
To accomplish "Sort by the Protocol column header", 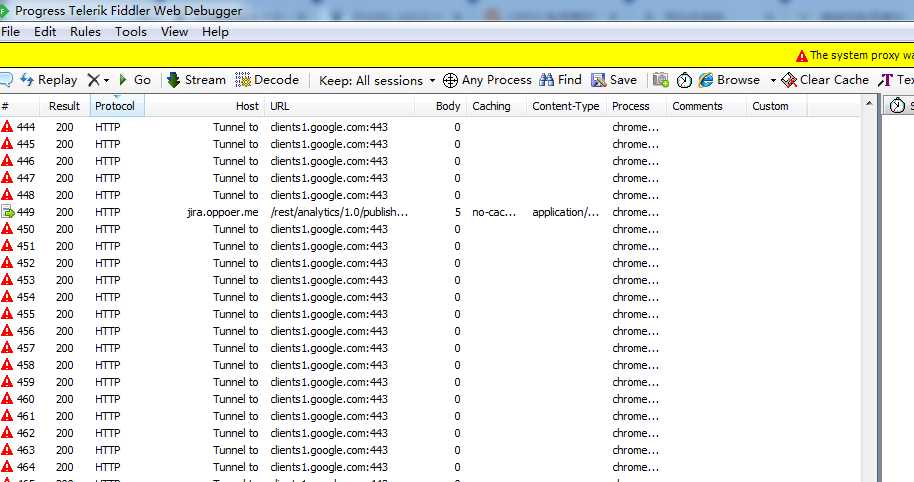I will pos(117,106).
